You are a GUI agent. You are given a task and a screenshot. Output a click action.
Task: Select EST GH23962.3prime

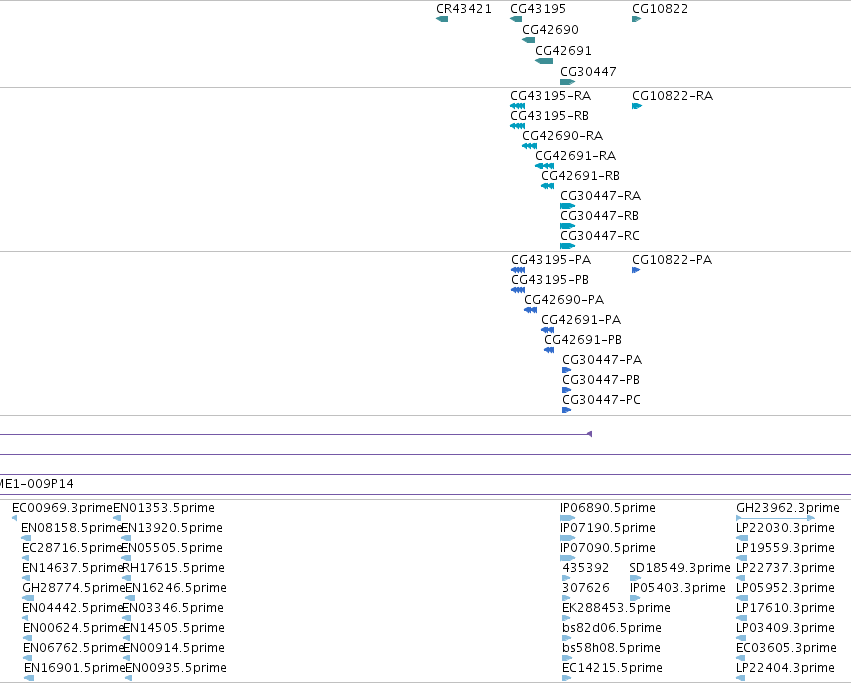point(776,518)
